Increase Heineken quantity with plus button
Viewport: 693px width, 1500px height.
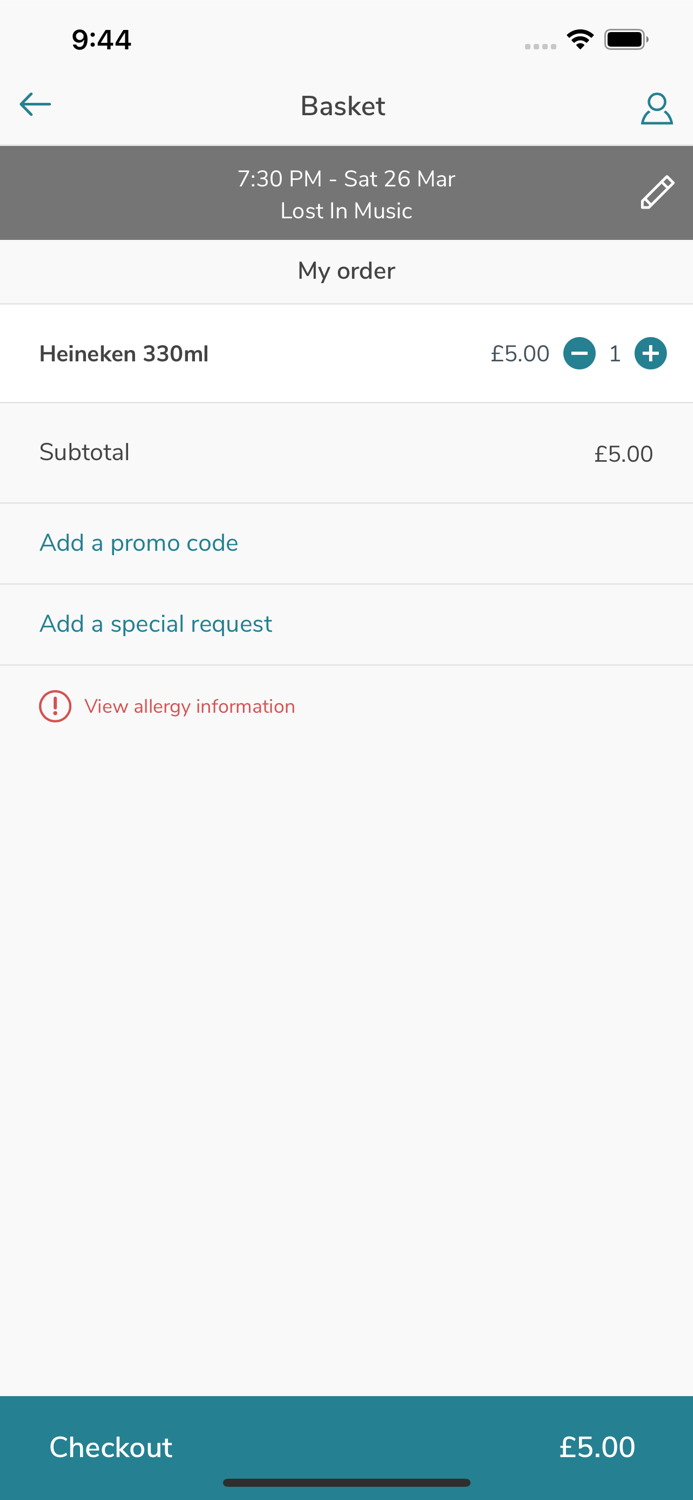650,353
